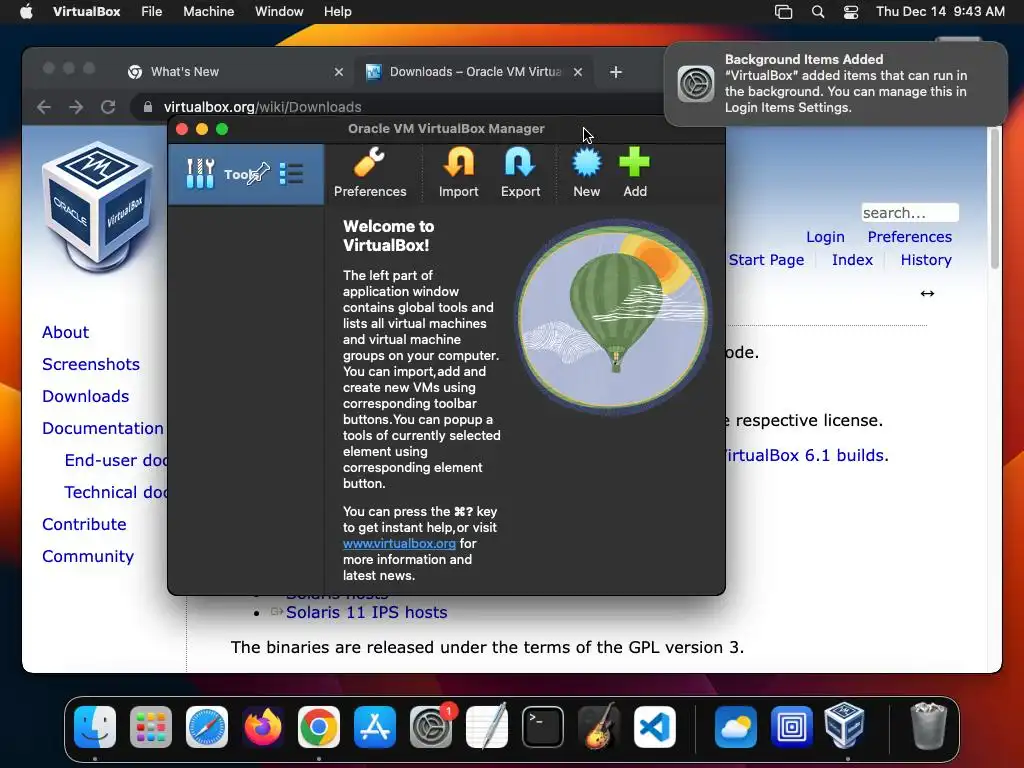Click the Login link on website

[825, 237]
